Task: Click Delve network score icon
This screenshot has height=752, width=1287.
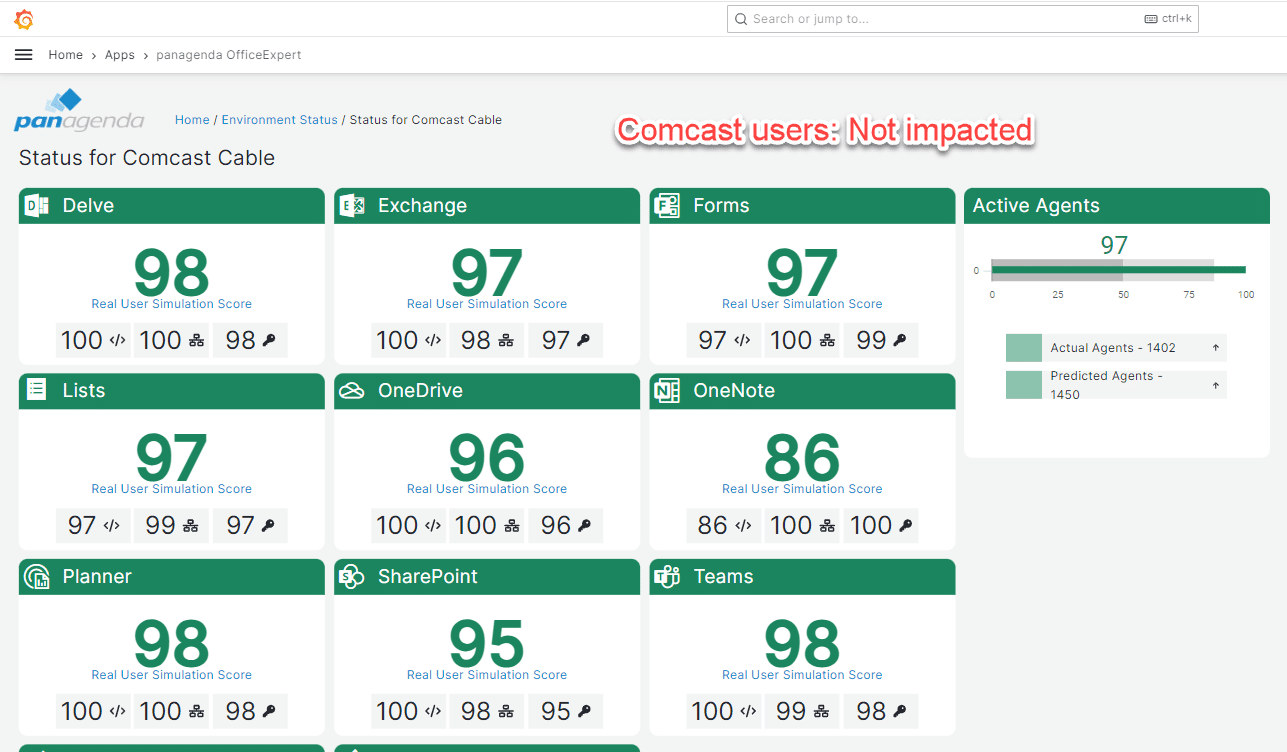Action: click(x=196, y=340)
